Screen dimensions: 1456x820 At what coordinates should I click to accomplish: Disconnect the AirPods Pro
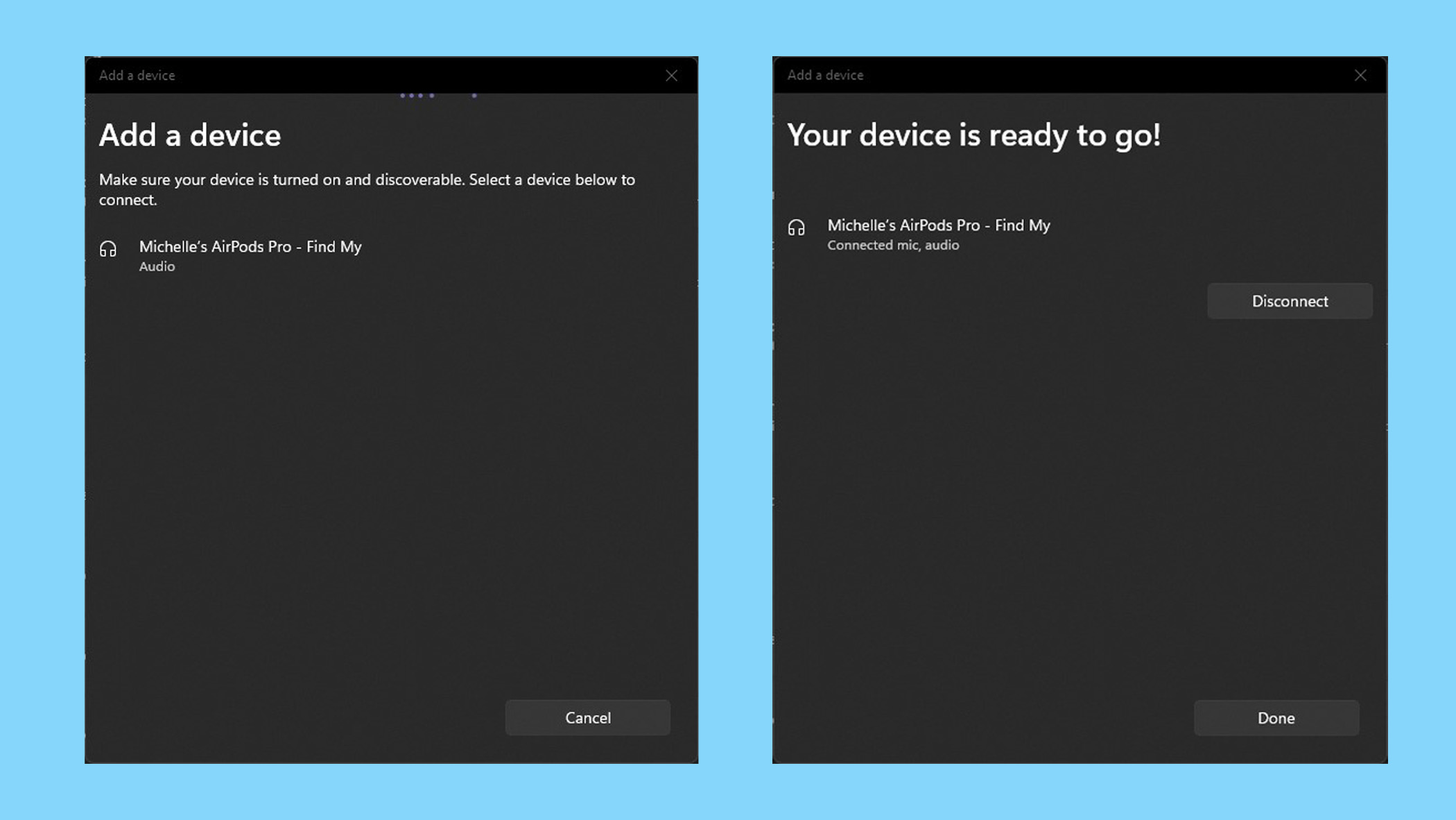(1290, 301)
